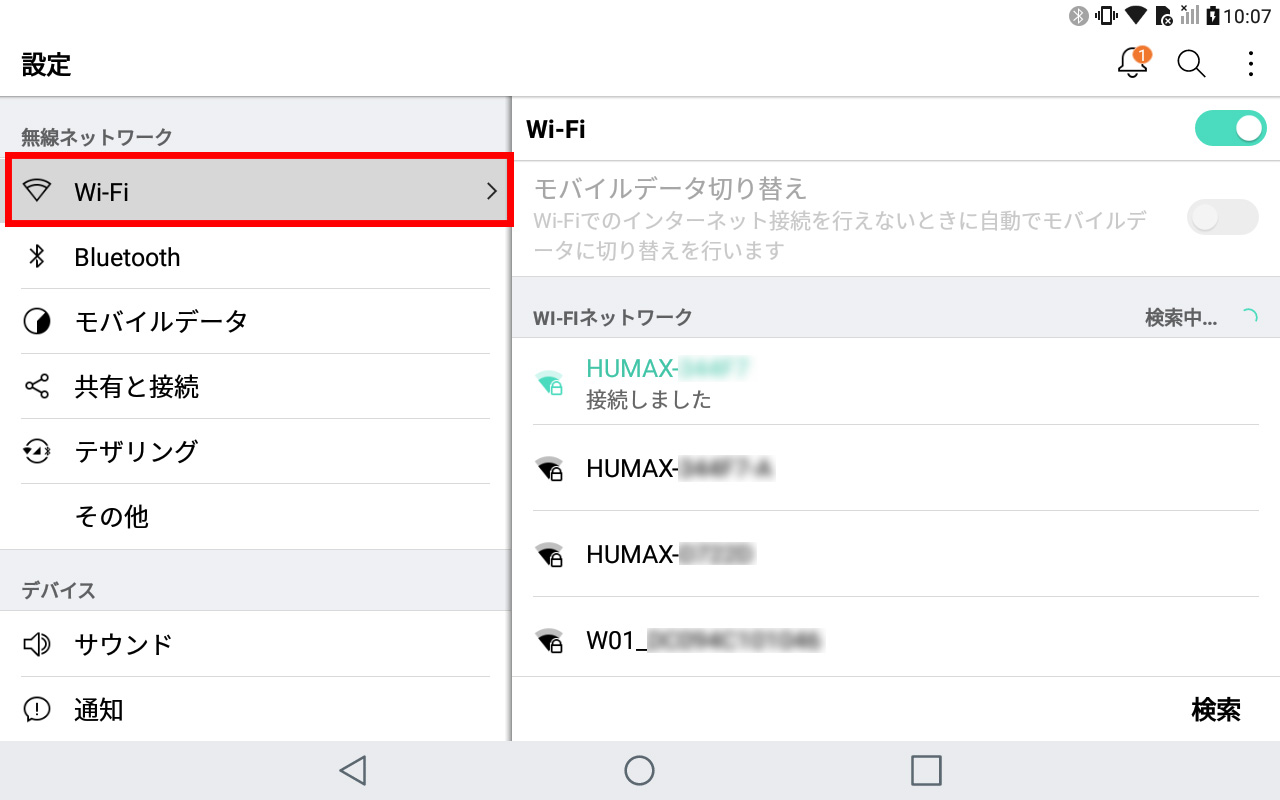The width and height of the screenshot is (1280, 800).
Task: Open the その他 settings entry
Action: 255,517
